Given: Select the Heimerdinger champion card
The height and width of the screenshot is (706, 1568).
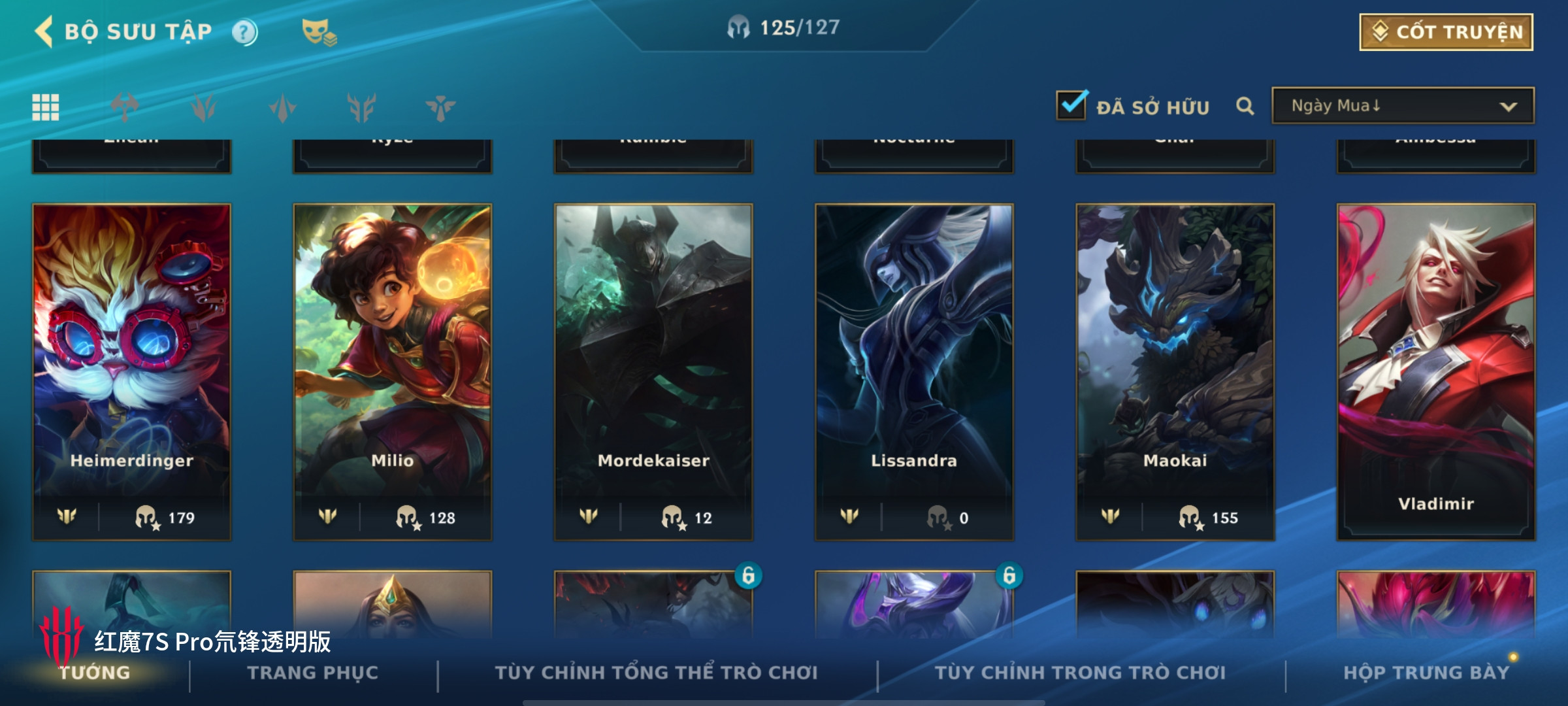Looking at the screenshot, I should click(131, 372).
